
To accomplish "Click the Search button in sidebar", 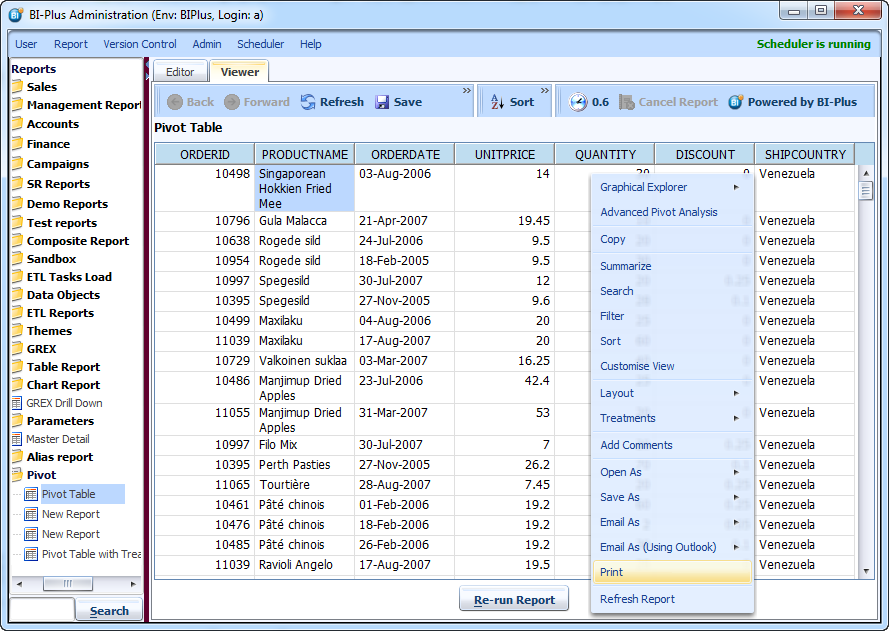I will [x=109, y=611].
